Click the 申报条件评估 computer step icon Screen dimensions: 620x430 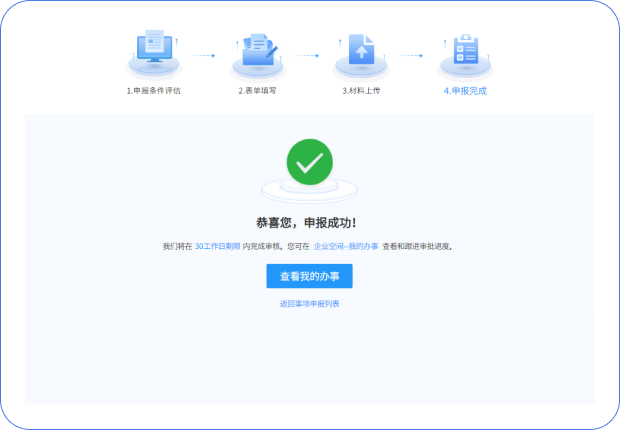pyautogui.click(x=153, y=50)
